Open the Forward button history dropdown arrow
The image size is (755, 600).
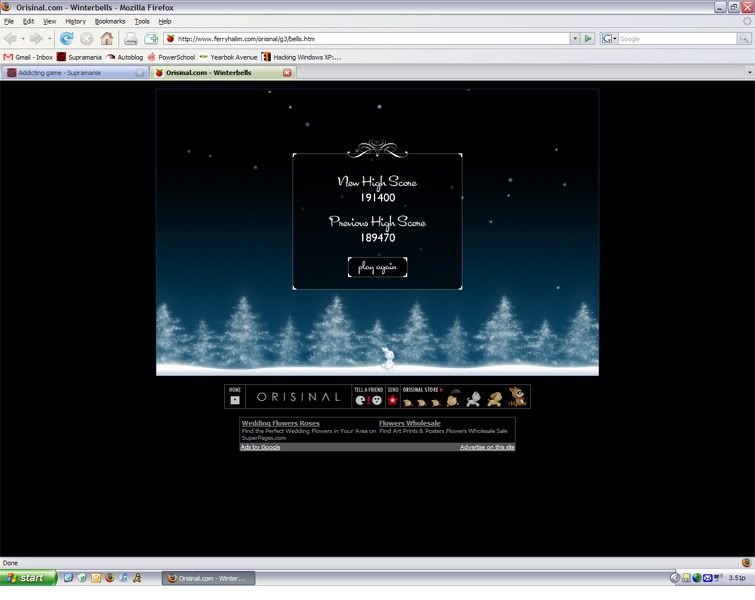[x=49, y=39]
